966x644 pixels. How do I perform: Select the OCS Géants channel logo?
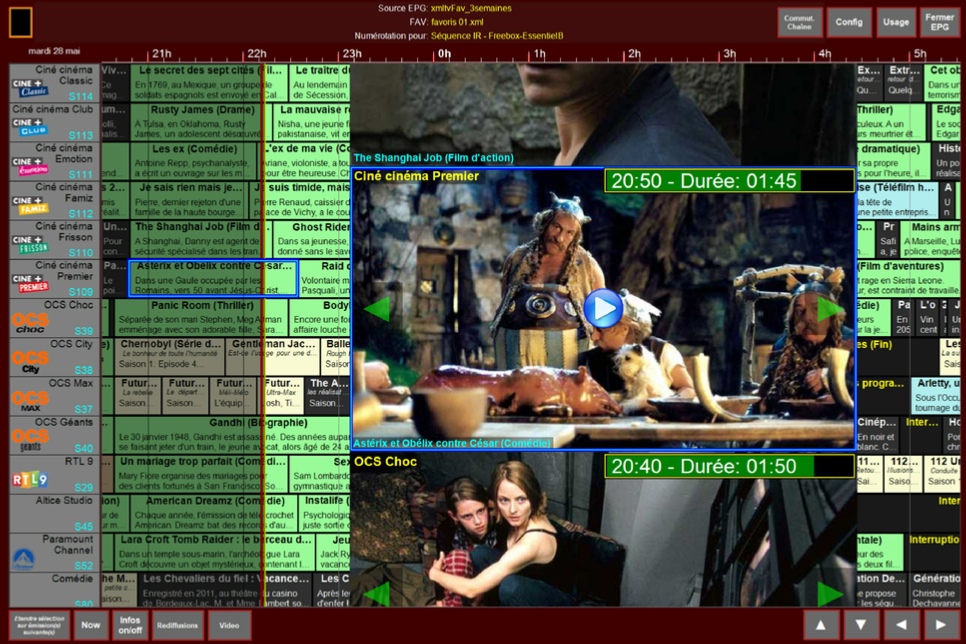(x=30, y=439)
